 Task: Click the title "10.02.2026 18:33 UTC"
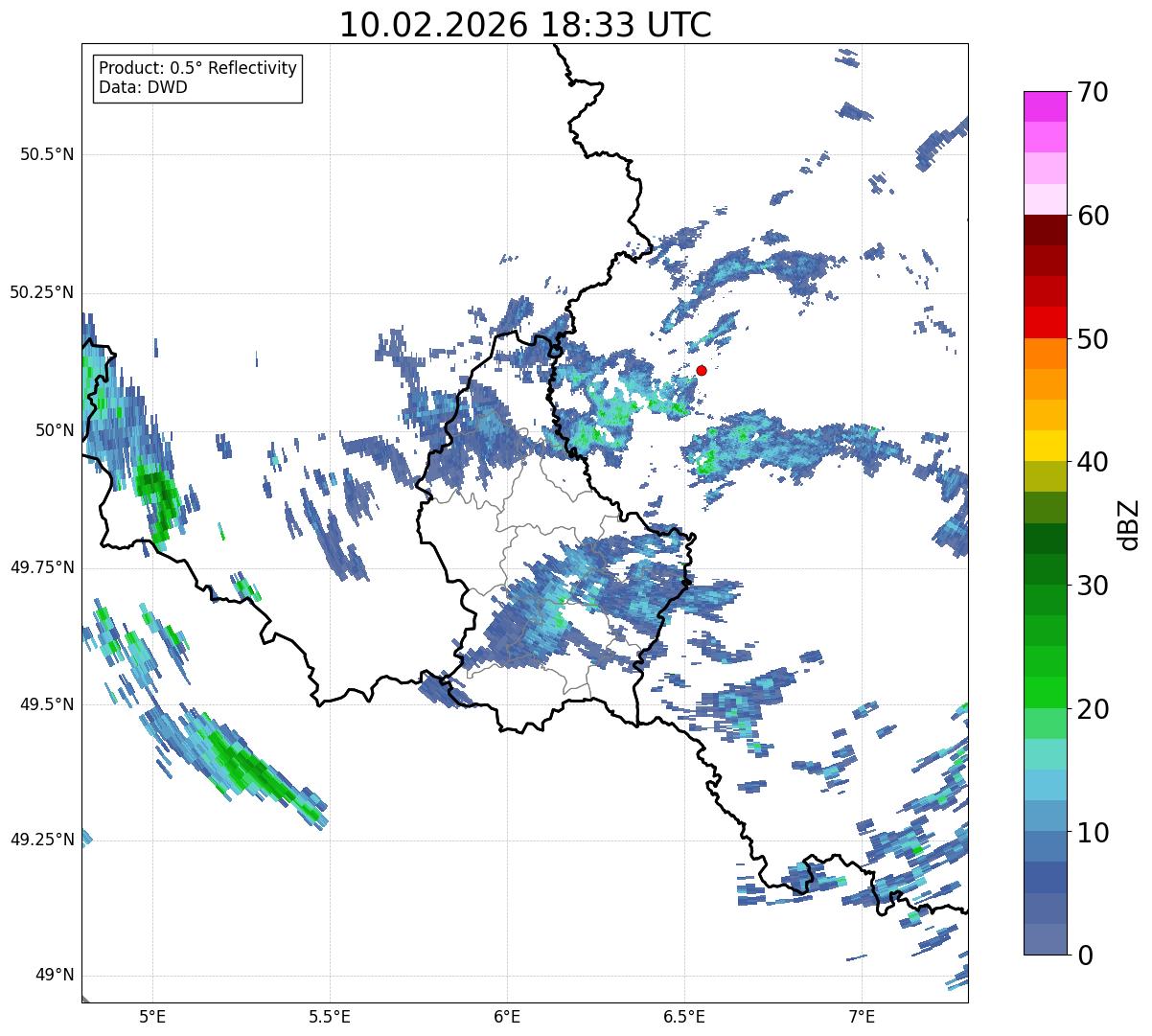pos(525,25)
